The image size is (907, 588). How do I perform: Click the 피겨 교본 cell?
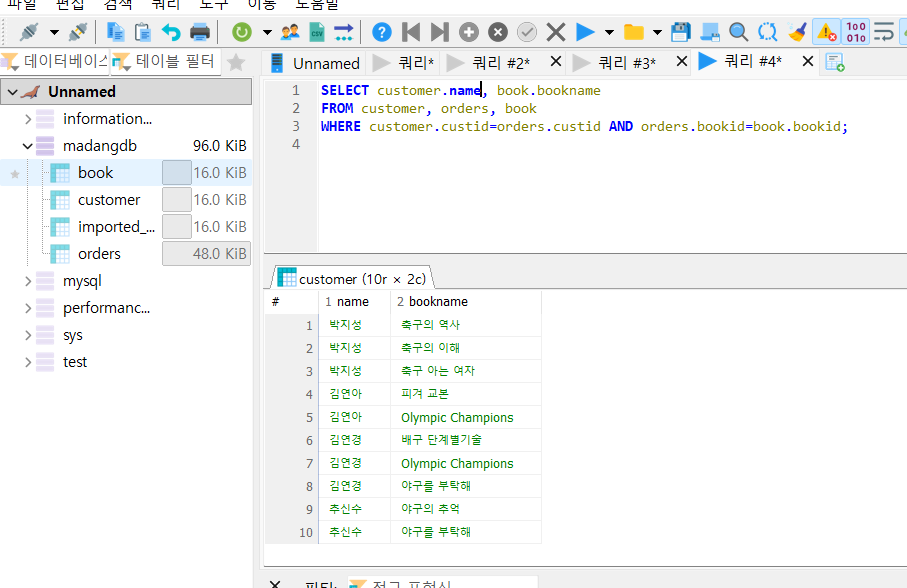(x=466, y=394)
